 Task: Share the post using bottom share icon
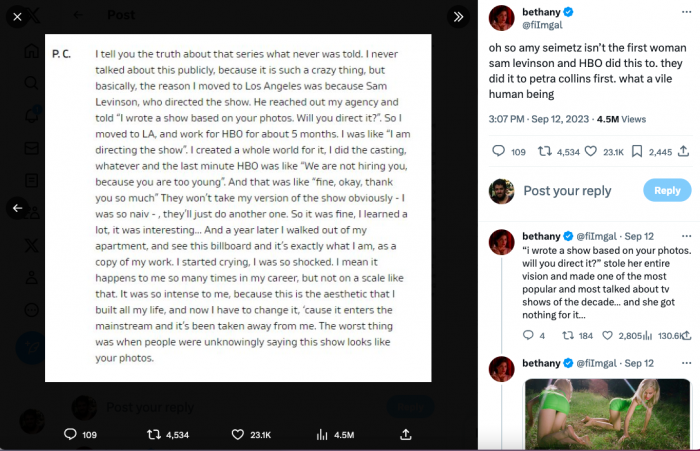click(x=405, y=434)
